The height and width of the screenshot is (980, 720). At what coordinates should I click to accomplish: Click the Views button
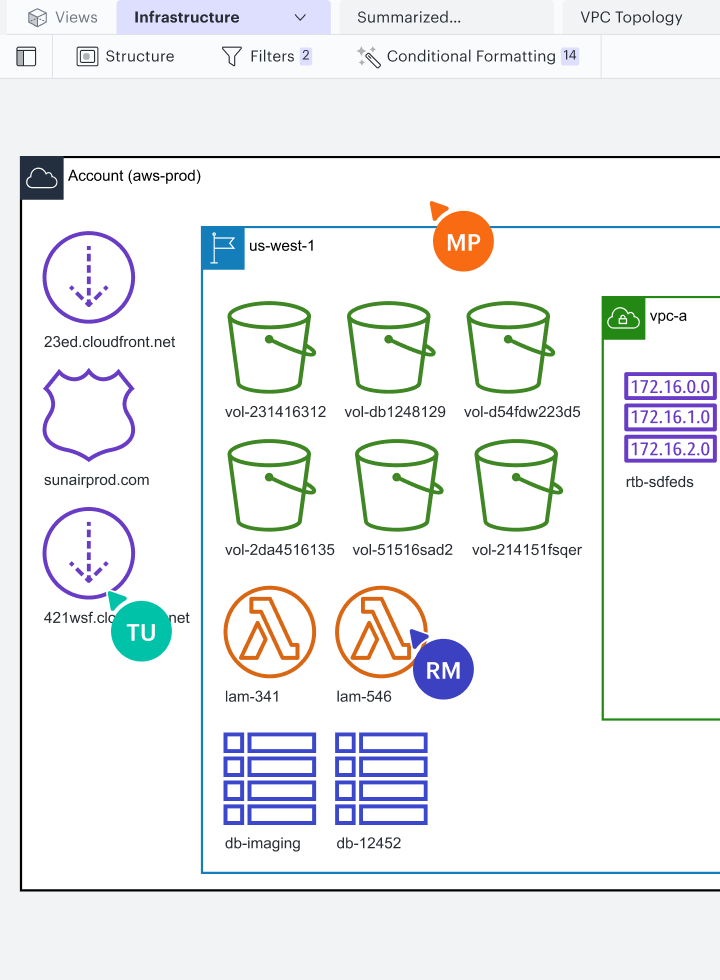pos(64,17)
